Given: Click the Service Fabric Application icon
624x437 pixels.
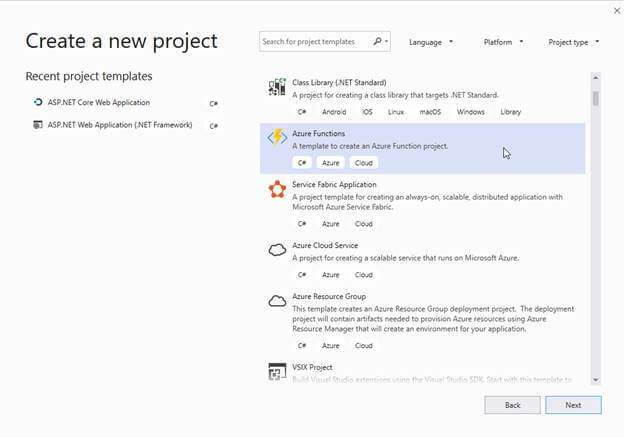Looking at the screenshot, I should click(x=277, y=189).
